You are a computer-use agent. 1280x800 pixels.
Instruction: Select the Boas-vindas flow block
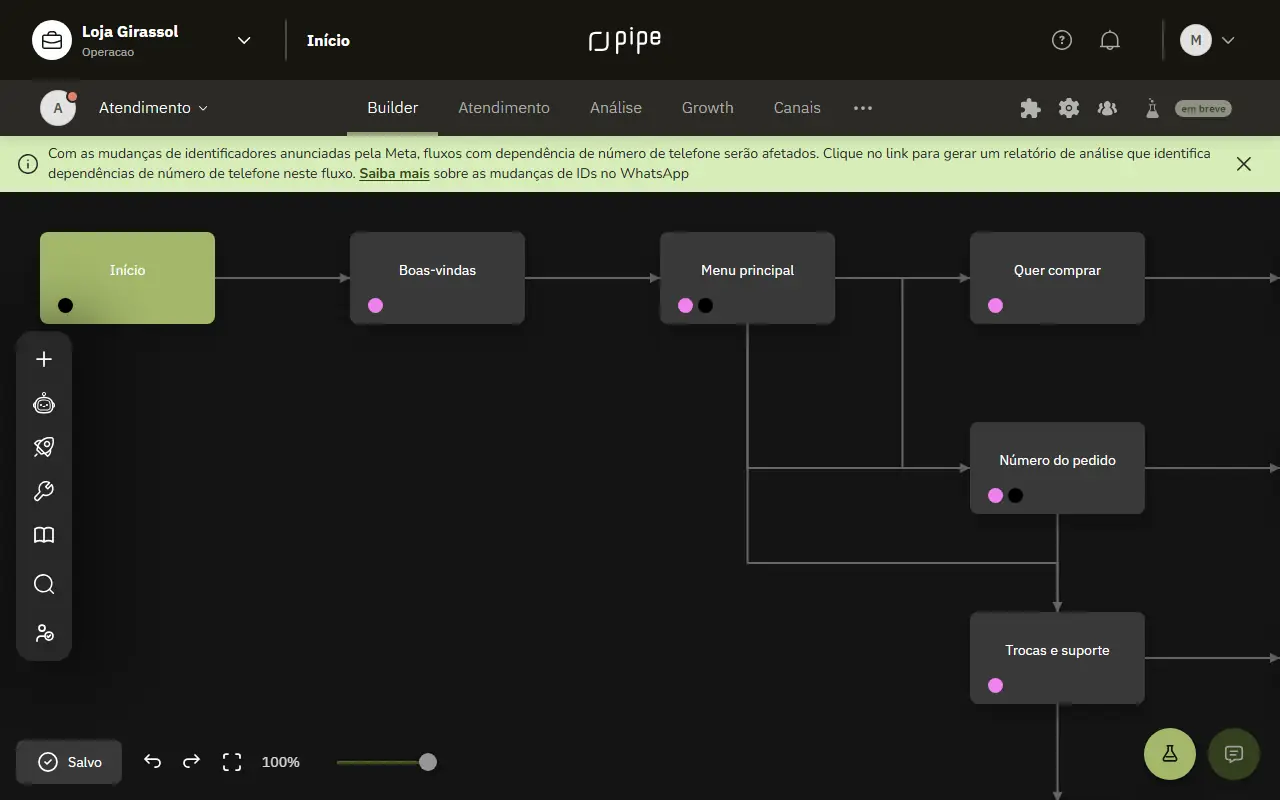point(437,278)
